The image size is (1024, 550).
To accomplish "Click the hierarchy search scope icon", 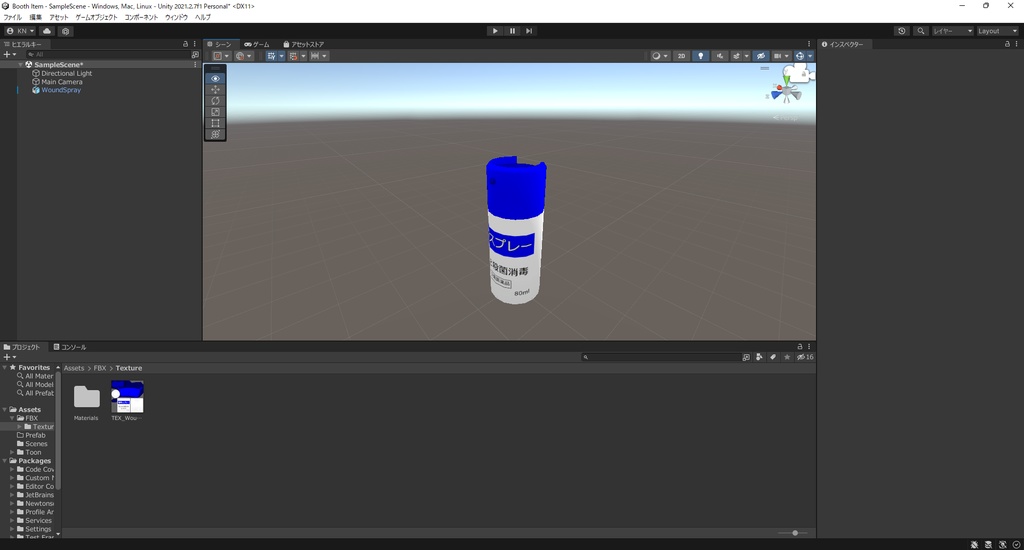I will [x=195, y=55].
